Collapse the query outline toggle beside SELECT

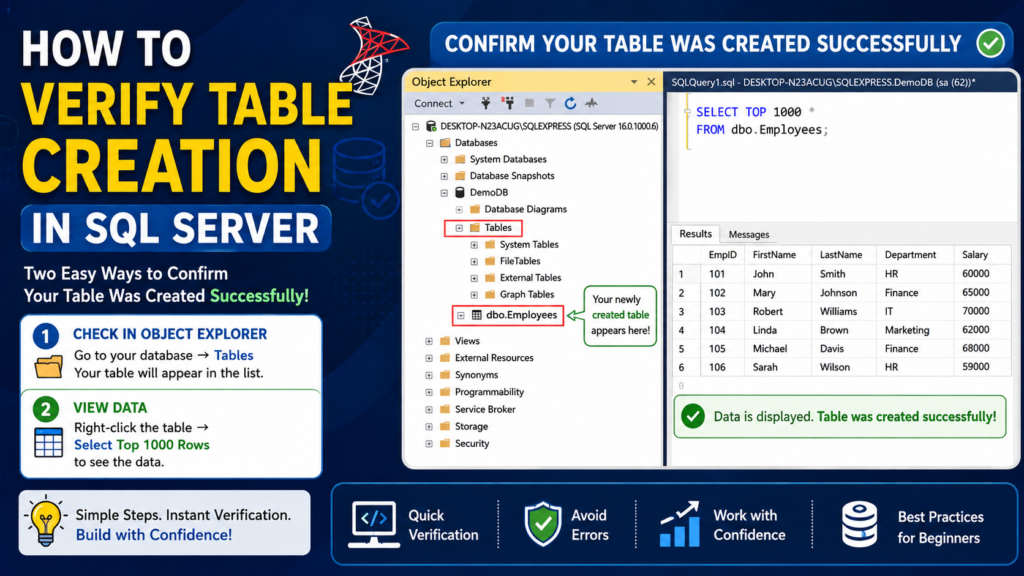(687, 112)
